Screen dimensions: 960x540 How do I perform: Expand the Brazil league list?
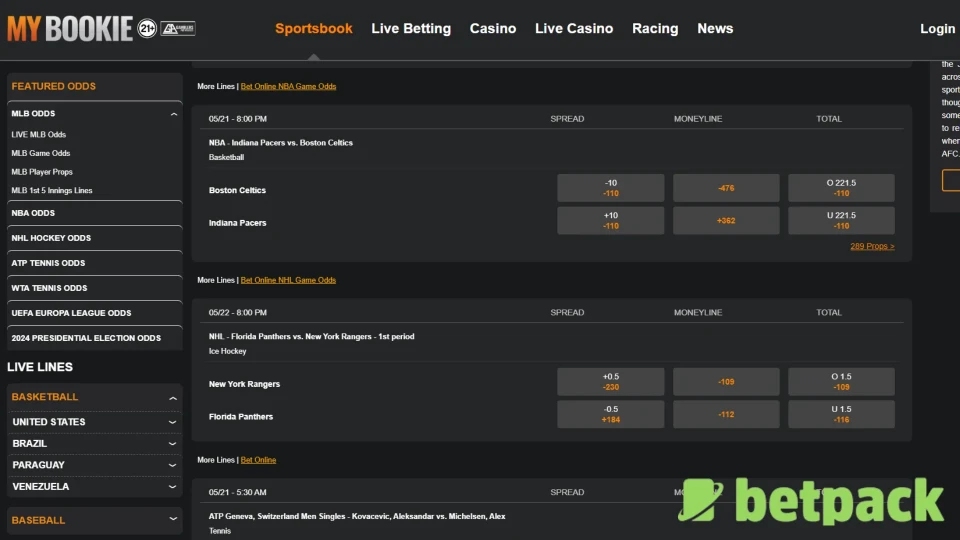tap(173, 444)
